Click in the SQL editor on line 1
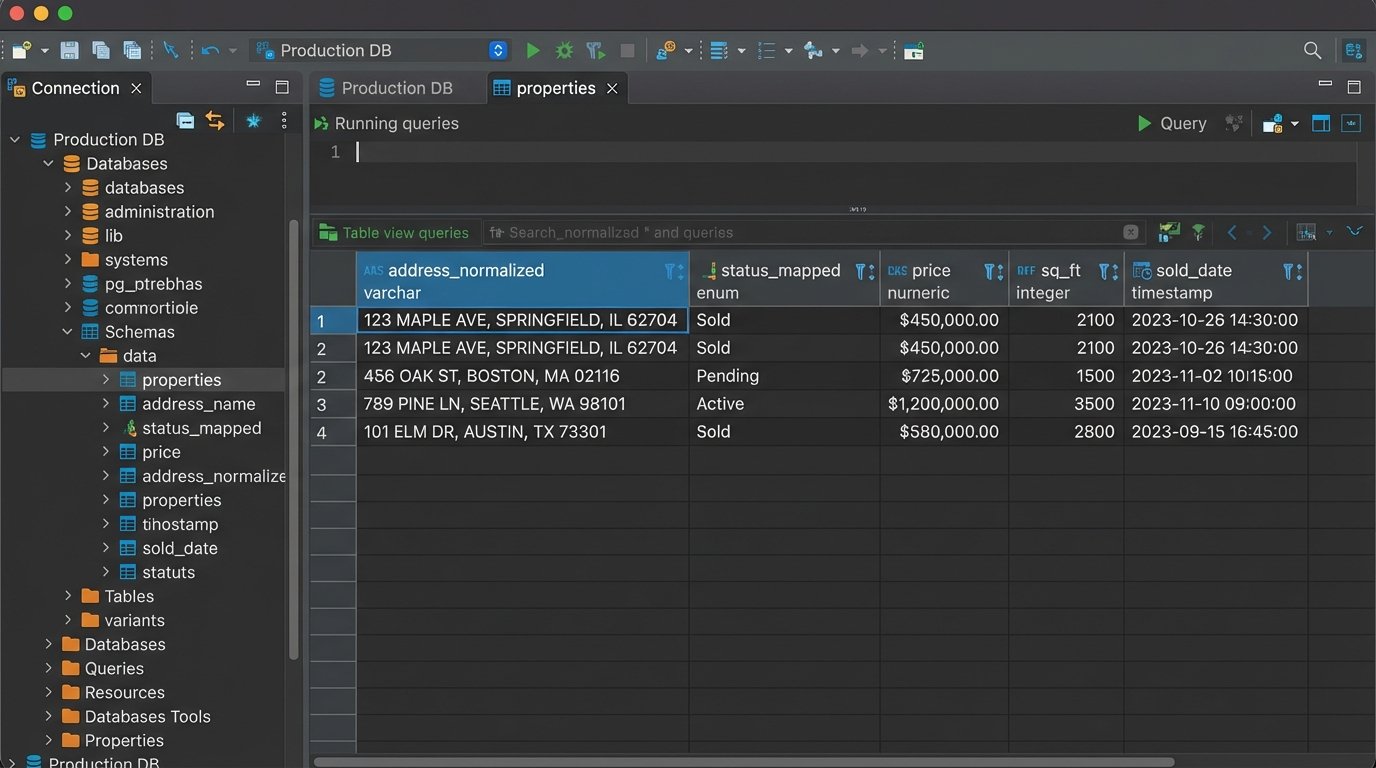The image size is (1376, 768). (x=700, y=152)
